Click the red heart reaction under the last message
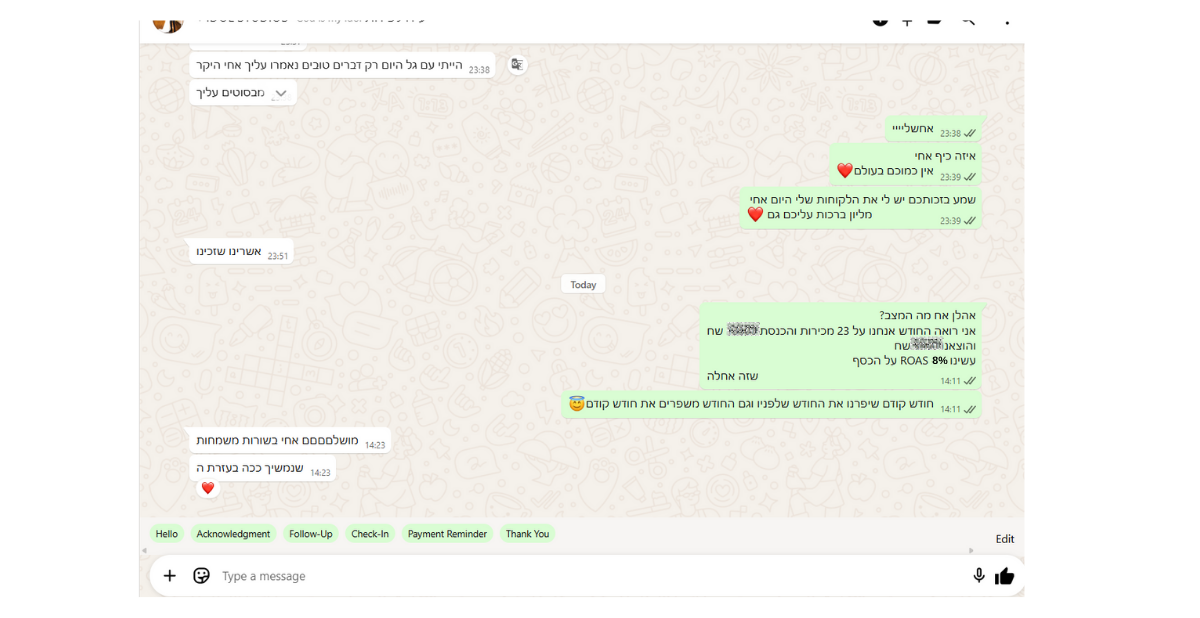The height and width of the screenshot is (618, 1200). 208,488
